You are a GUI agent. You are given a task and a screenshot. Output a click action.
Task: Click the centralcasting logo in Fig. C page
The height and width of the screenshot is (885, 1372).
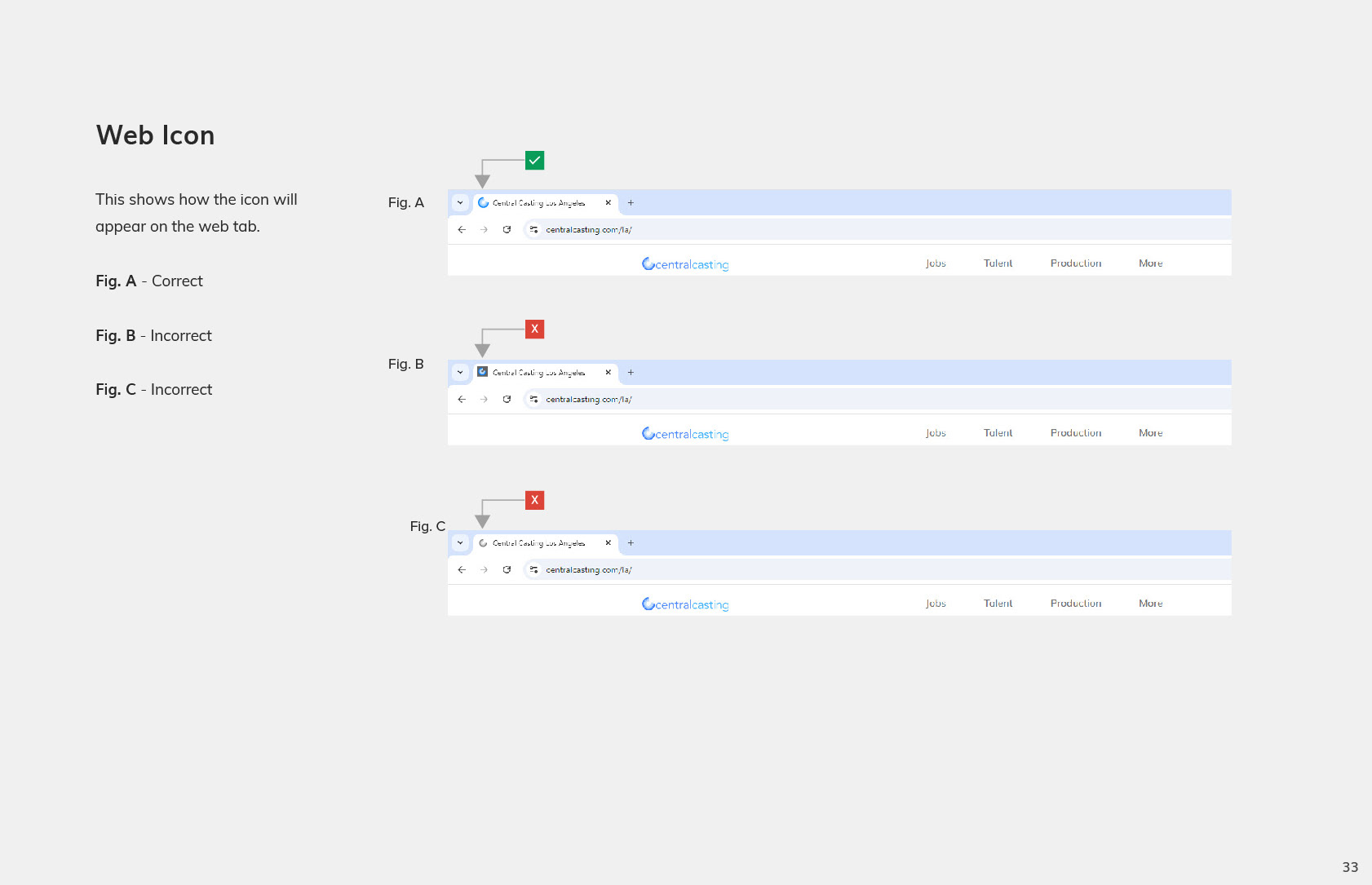tap(685, 604)
